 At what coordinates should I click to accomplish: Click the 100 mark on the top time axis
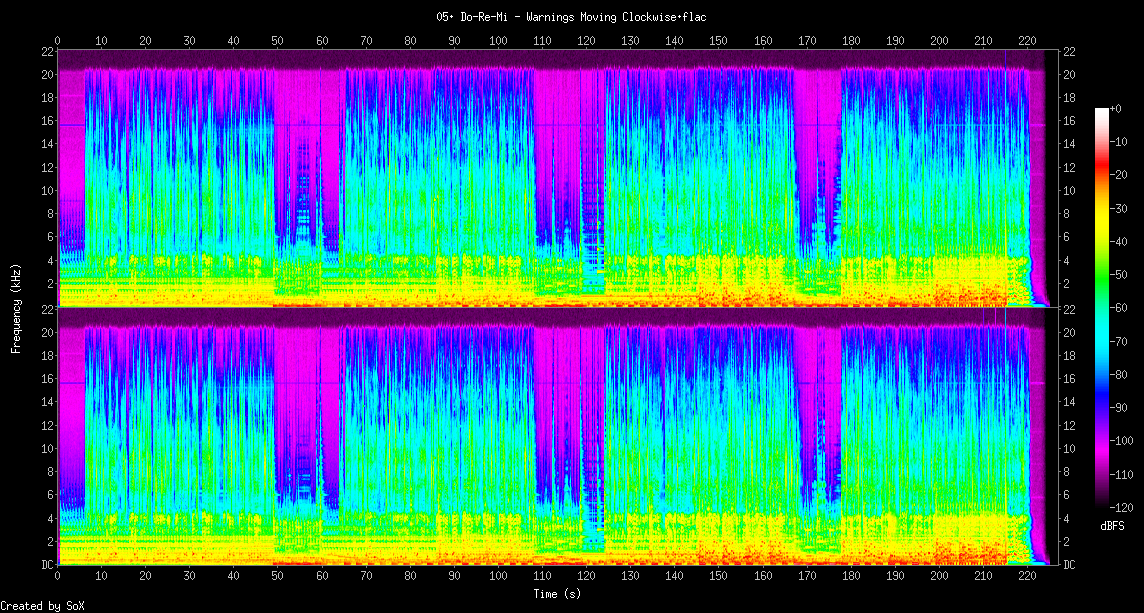pos(498,41)
